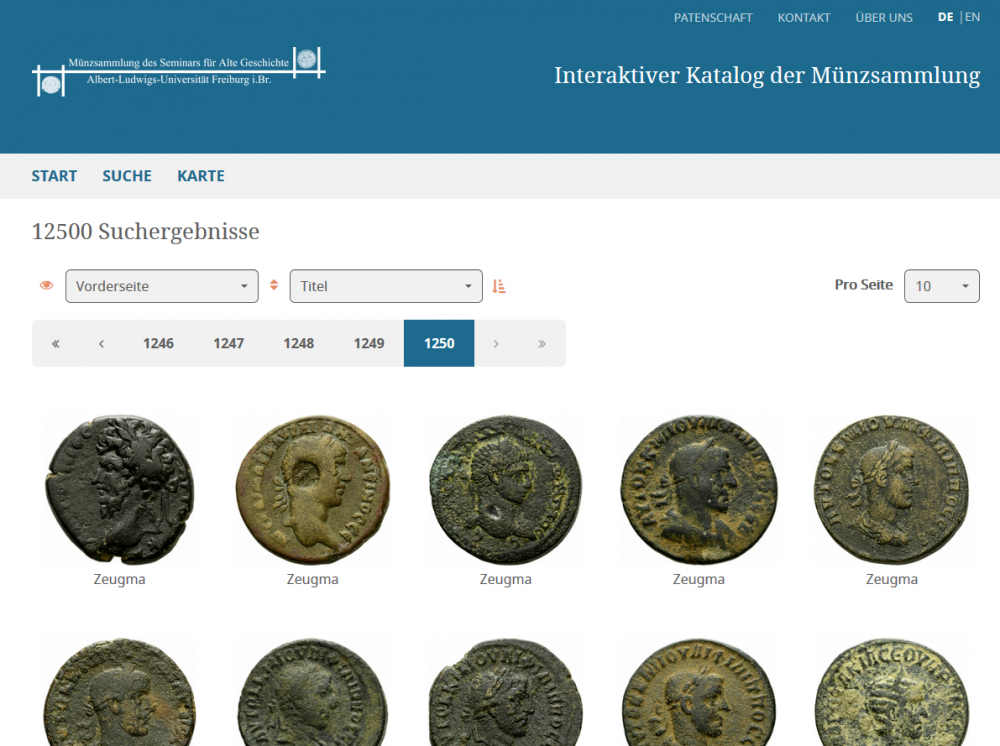Go to results page 1248
The image size is (1000, 746).
coord(298,344)
